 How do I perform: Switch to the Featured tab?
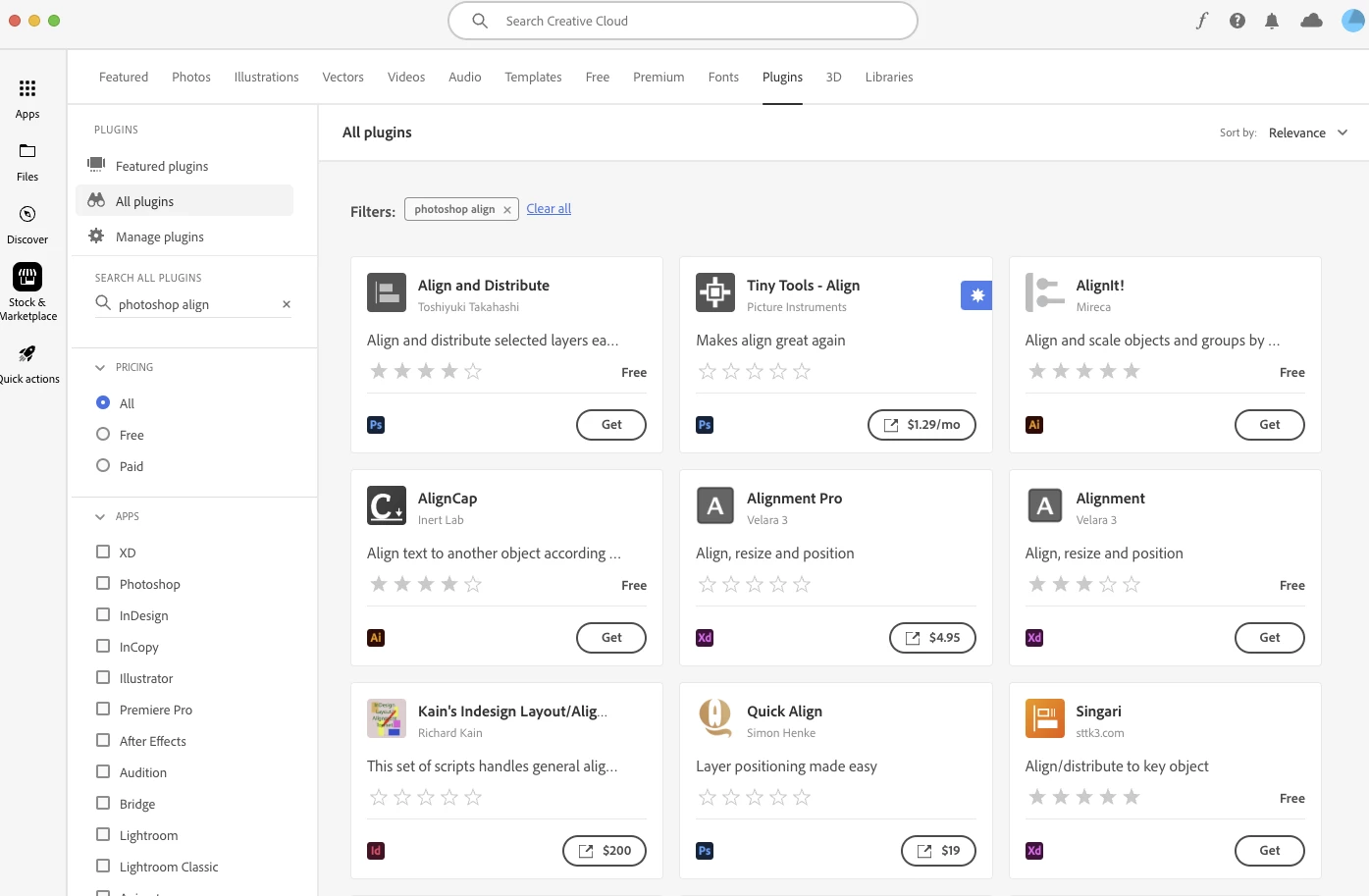tap(124, 77)
